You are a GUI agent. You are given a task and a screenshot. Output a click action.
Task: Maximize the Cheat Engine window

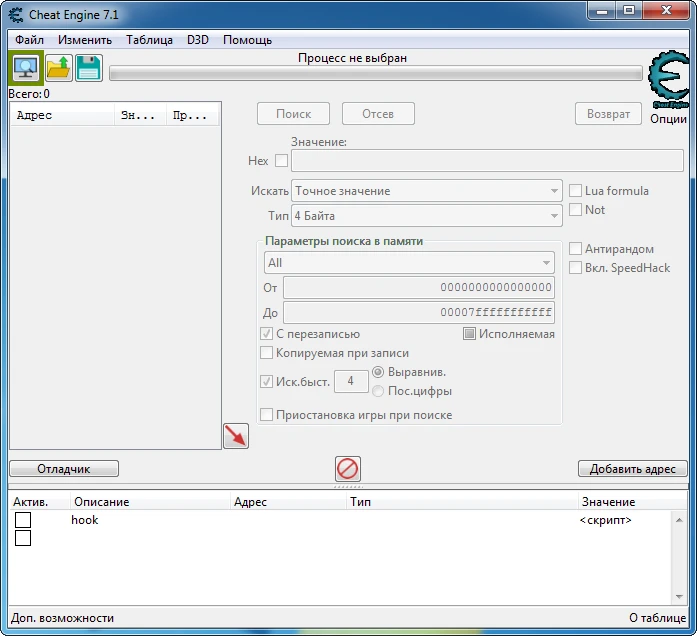pos(629,11)
